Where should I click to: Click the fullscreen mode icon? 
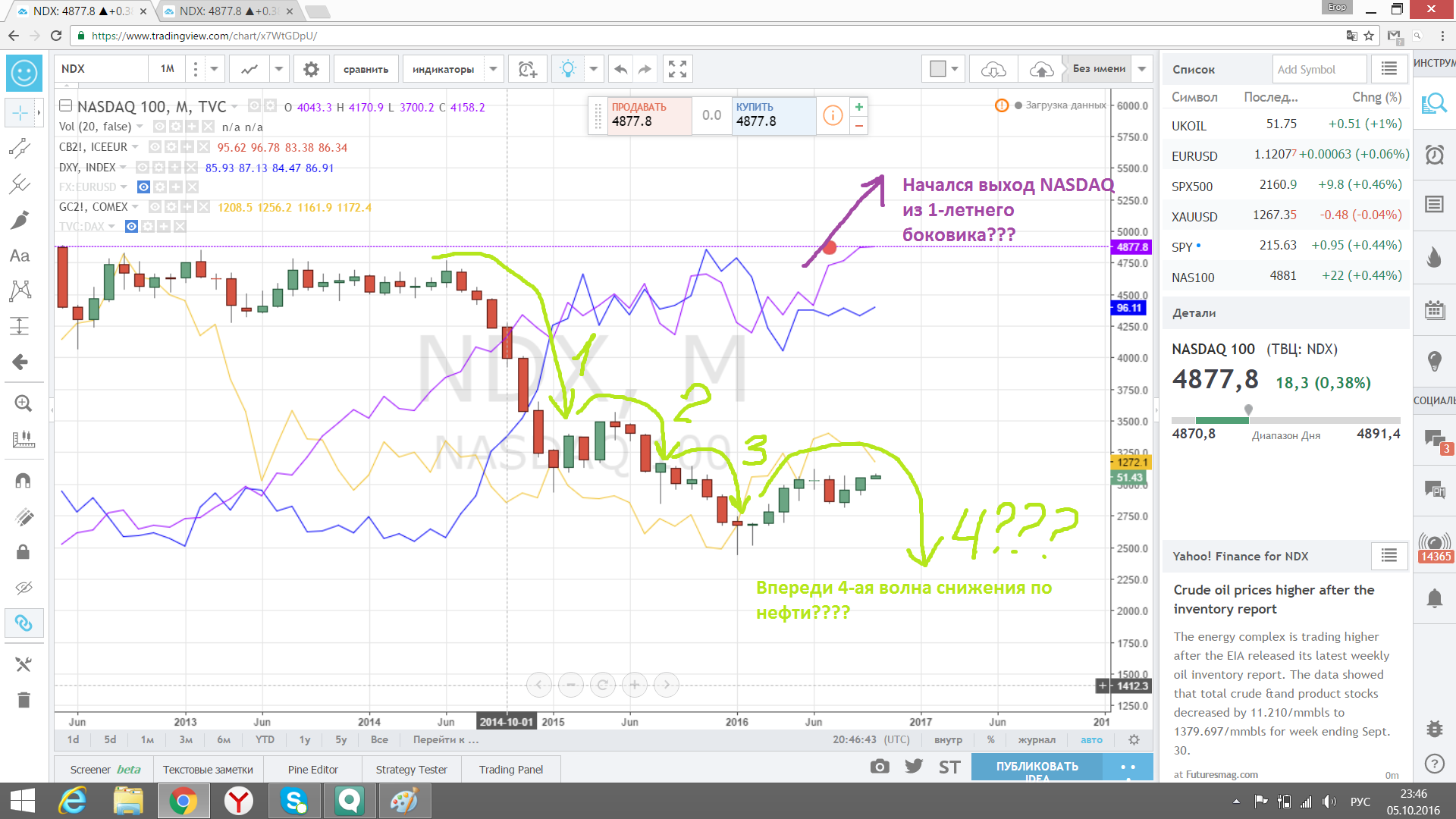tap(677, 69)
